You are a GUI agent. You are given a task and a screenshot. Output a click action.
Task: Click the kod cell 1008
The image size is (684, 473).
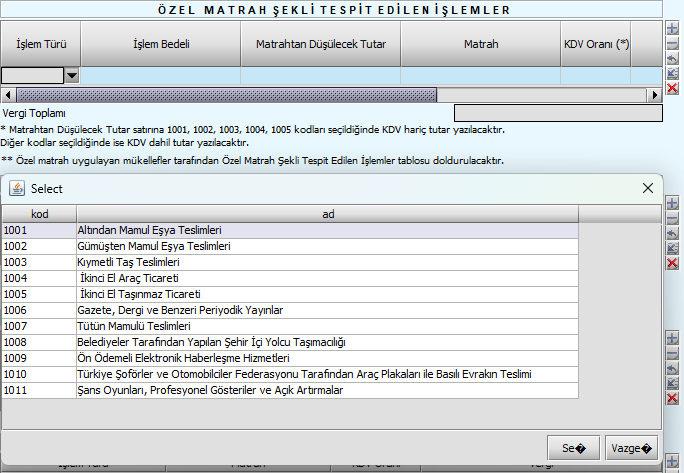click(39, 342)
